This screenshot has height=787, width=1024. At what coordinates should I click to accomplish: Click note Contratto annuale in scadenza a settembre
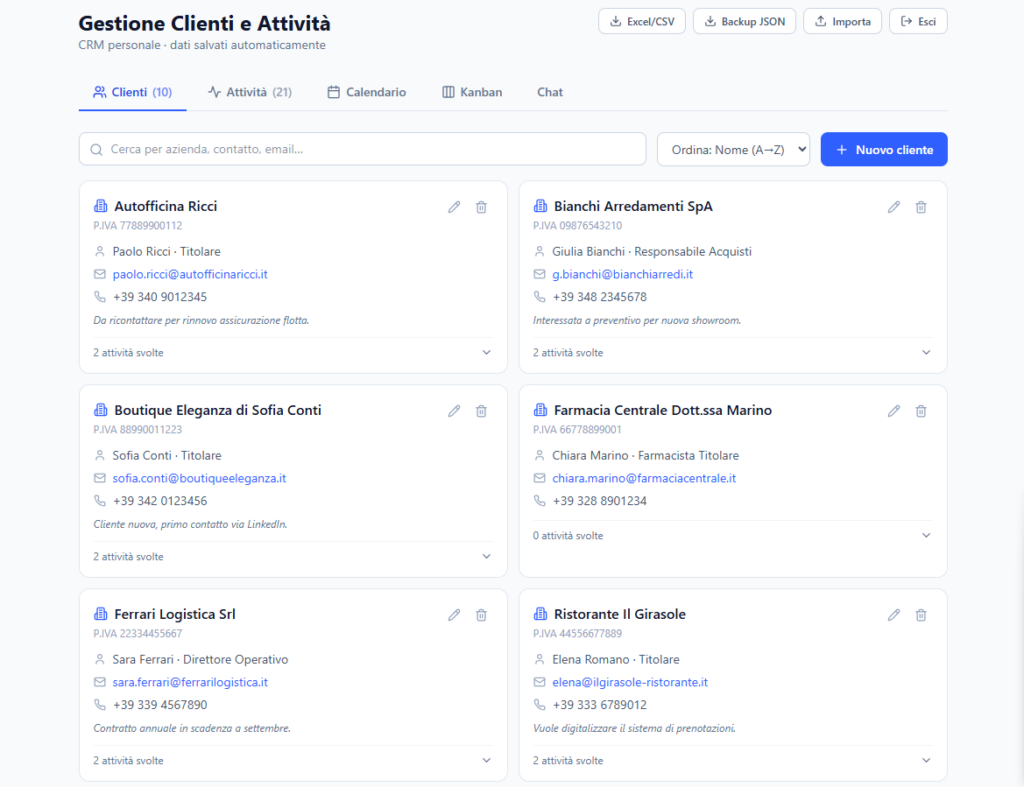[x=192, y=728]
